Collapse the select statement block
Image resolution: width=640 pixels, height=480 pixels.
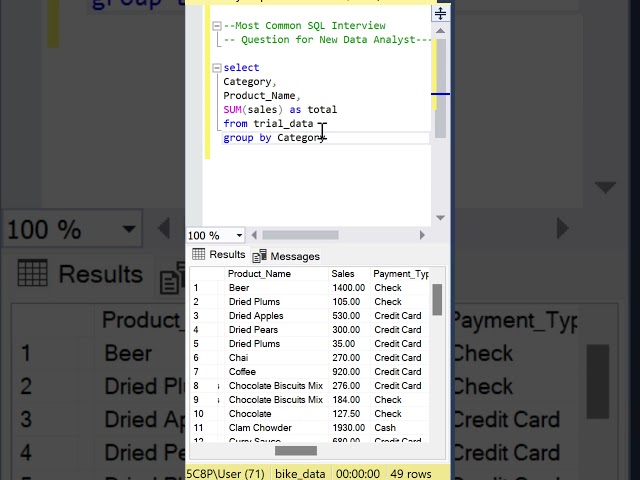click(217, 68)
